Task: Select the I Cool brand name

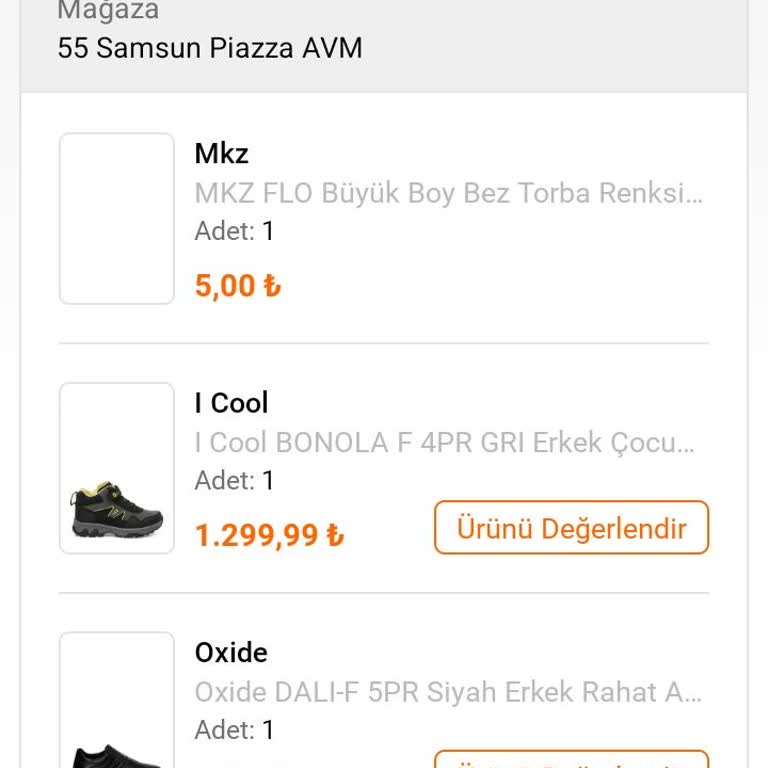Action: click(231, 403)
